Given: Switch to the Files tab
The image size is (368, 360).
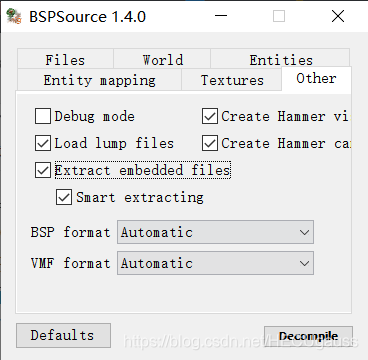Looking at the screenshot, I should (x=65, y=59).
